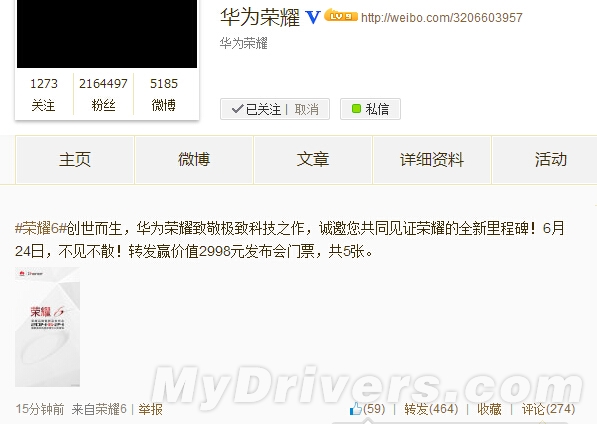
Task: View the 2164497 粉丝 followers count
Action: 103,94
